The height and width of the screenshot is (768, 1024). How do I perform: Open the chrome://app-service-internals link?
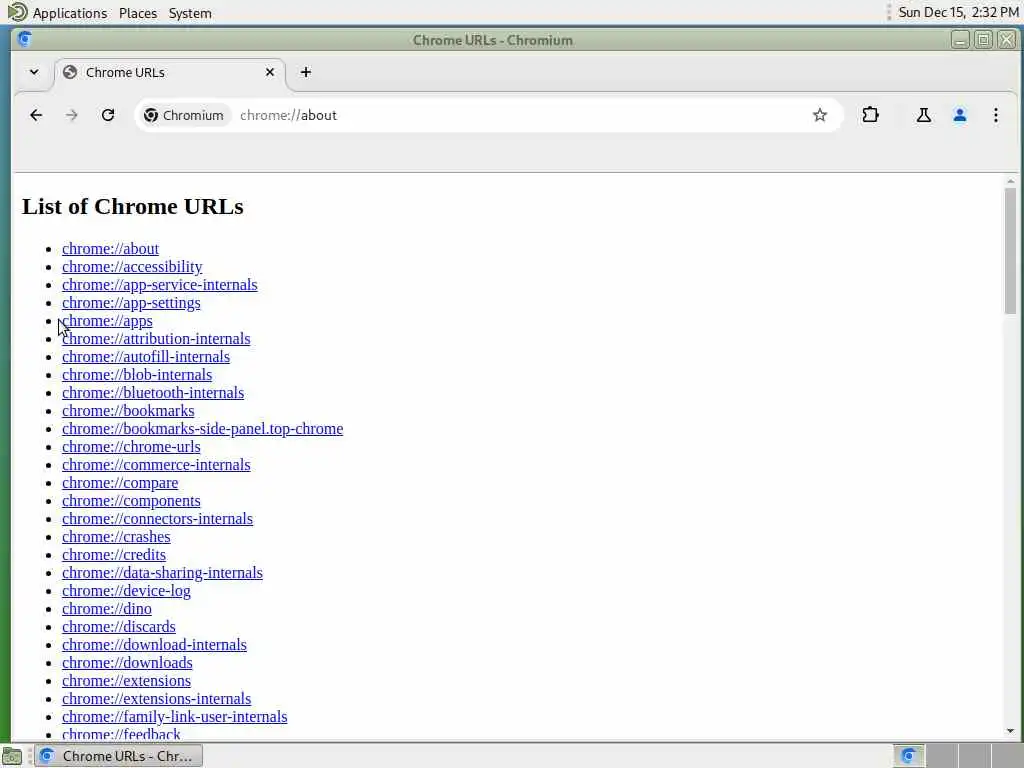click(159, 285)
